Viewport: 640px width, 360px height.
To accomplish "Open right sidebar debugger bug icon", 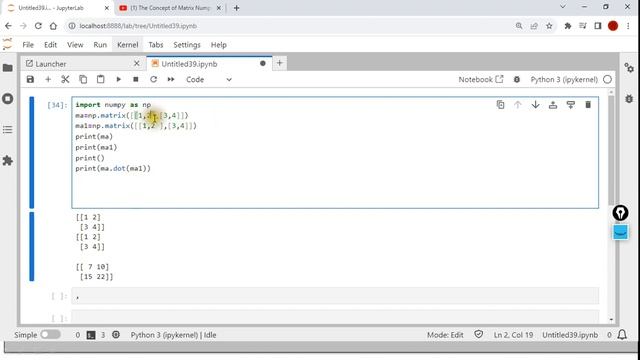I will click(629, 98).
